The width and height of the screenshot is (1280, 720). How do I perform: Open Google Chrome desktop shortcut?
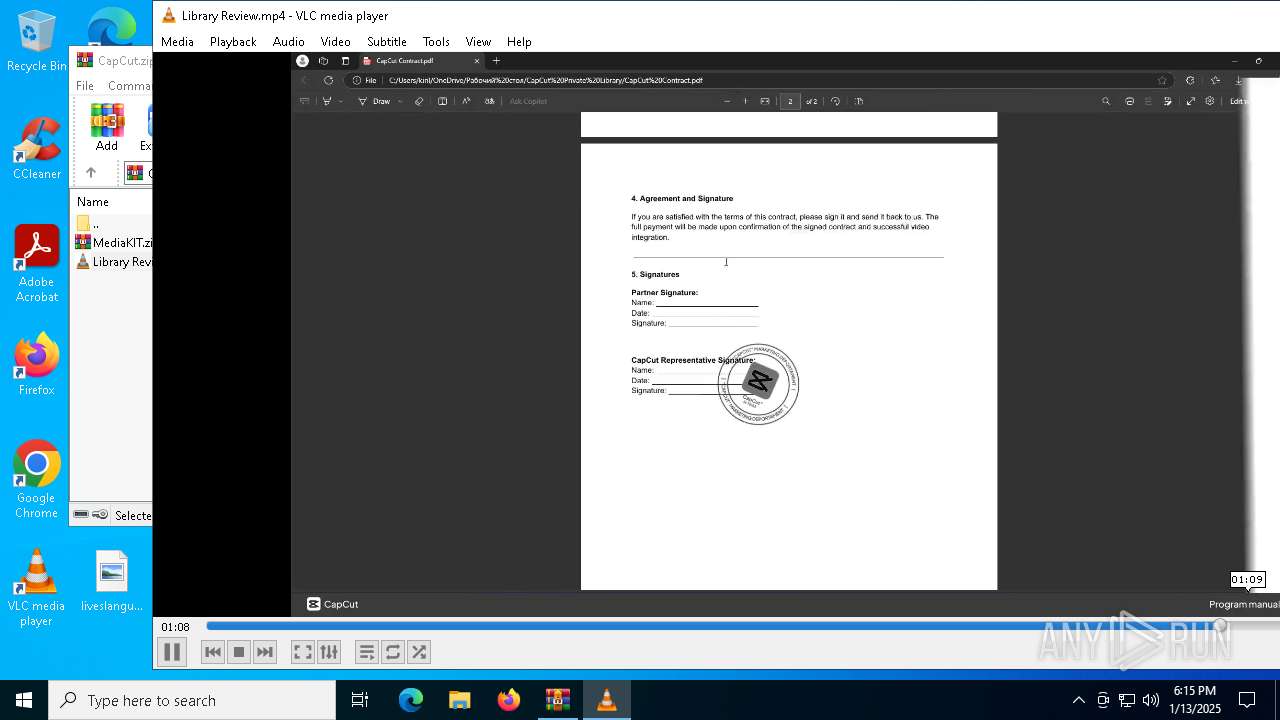37,480
